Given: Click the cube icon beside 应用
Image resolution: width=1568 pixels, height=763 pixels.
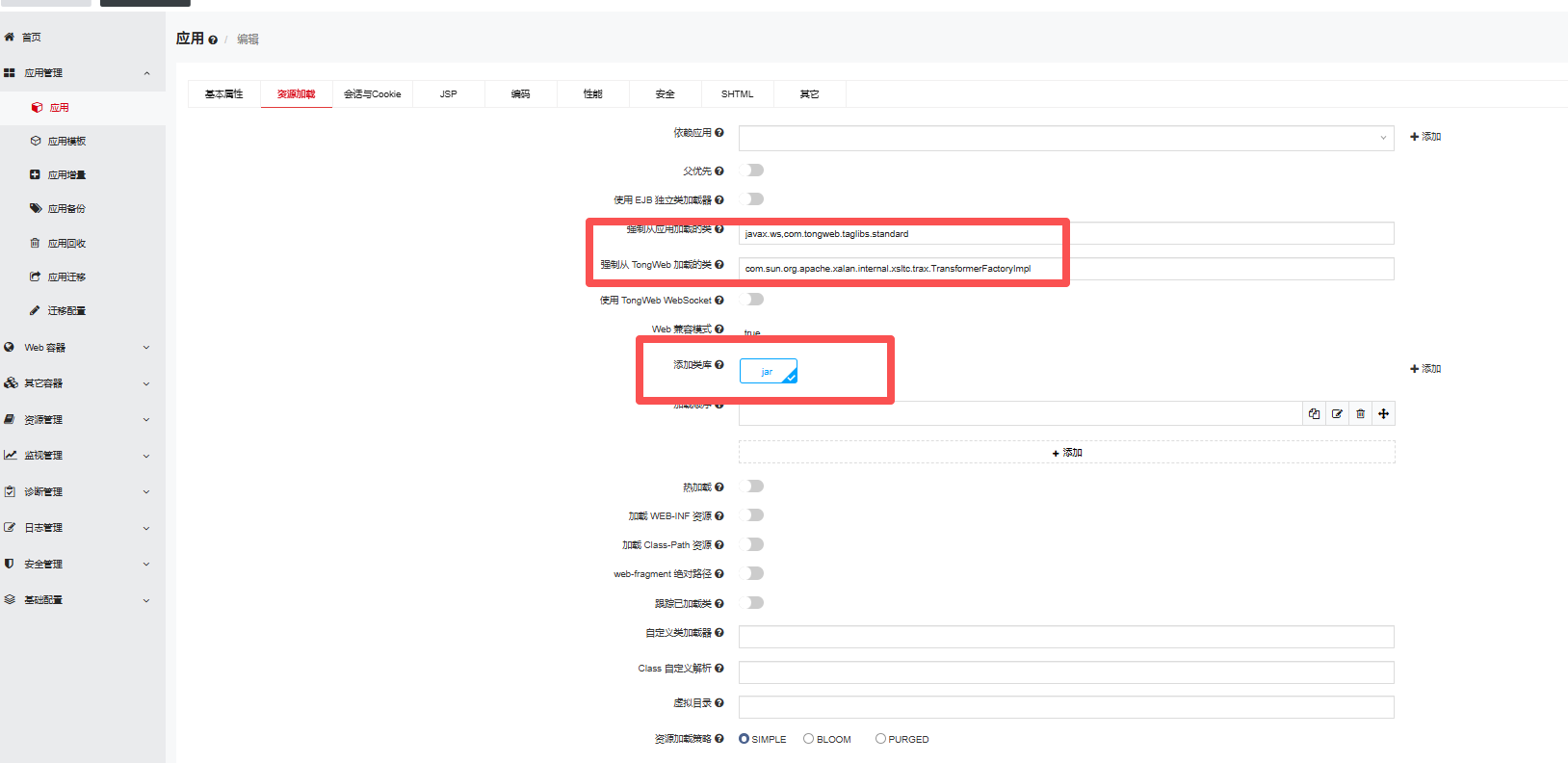Looking at the screenshot, I should click(37, 107).
